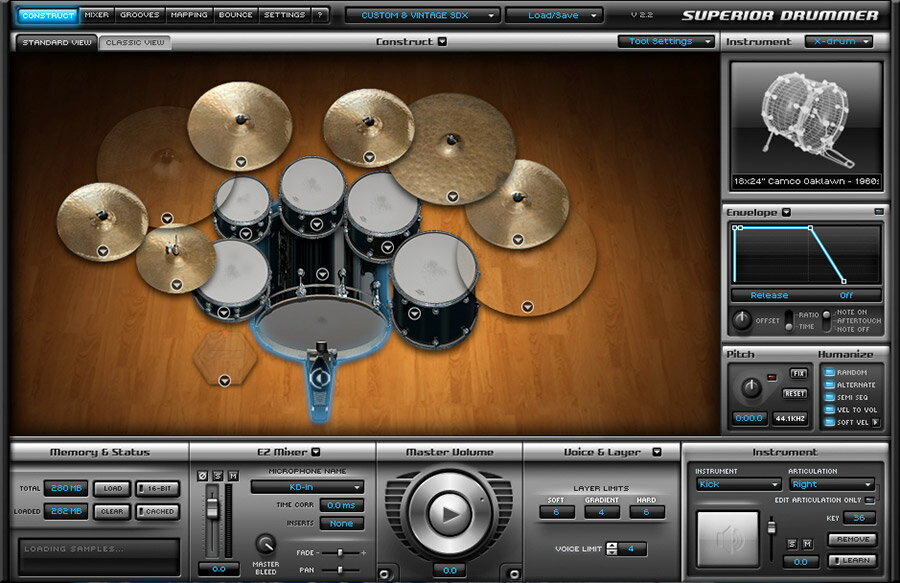900x583 pixels.
Task: Enable Edit Articulation Only
Action: click(x=870, y=500)
